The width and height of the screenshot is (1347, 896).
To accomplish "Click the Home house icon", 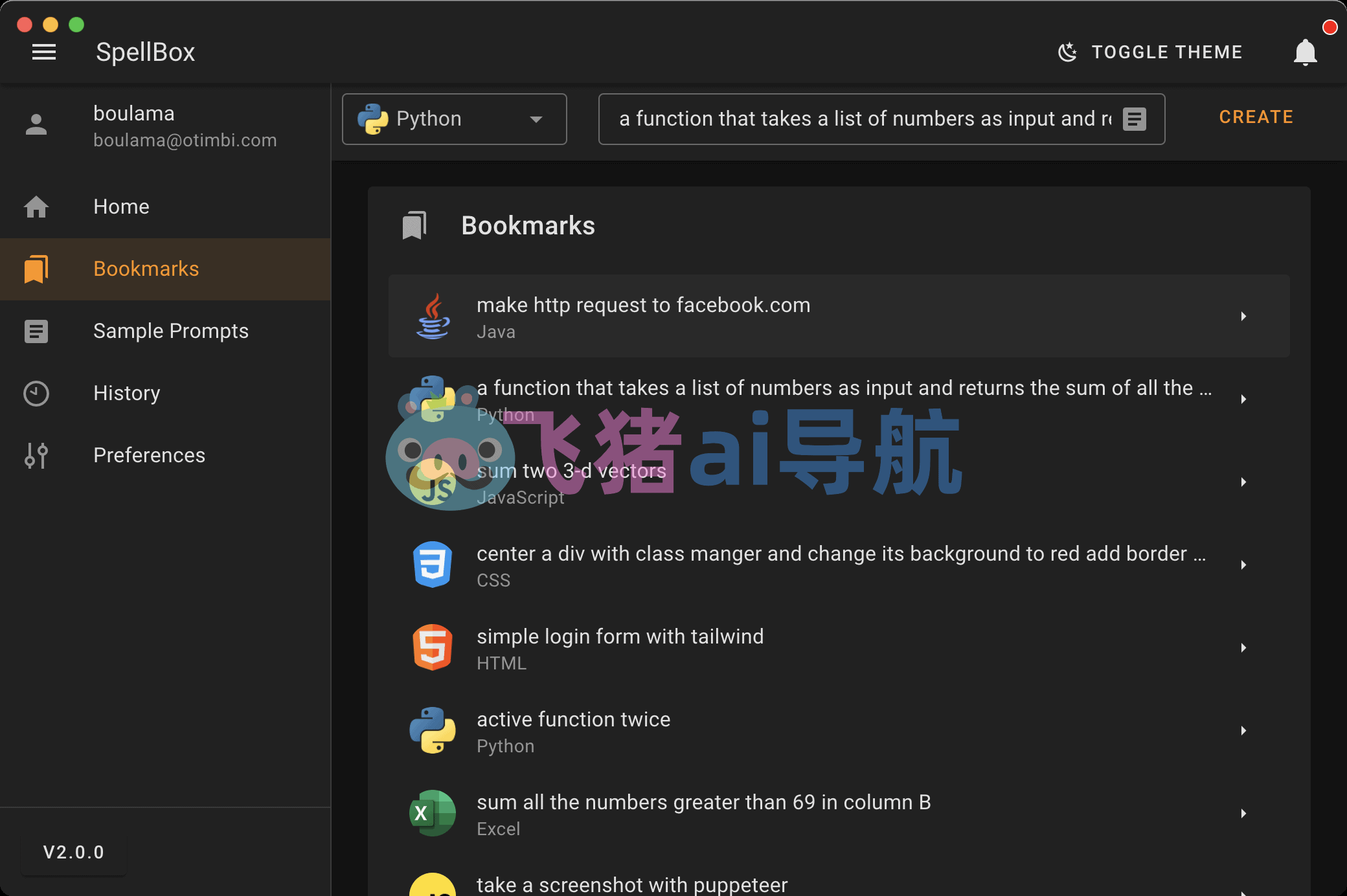I will 36,207.
